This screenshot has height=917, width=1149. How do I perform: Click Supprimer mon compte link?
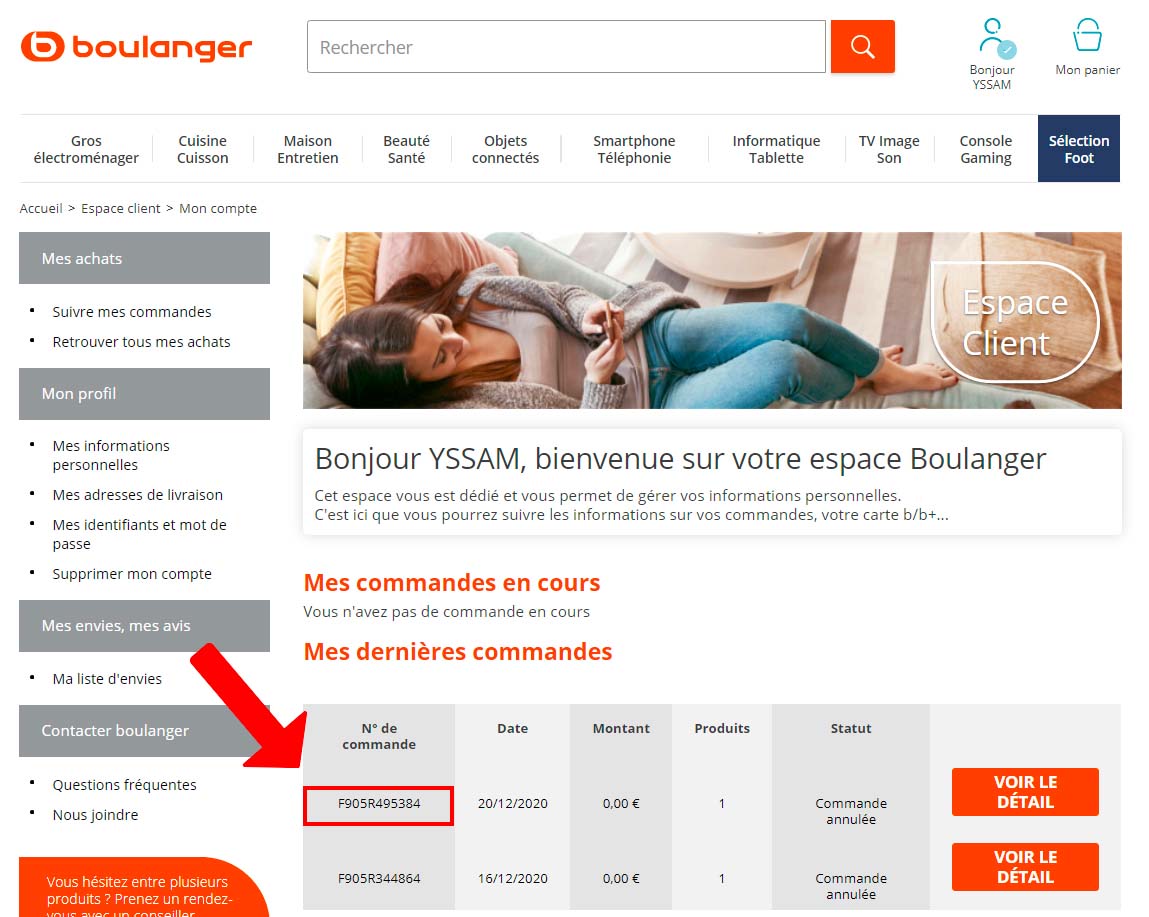point(132,574)
